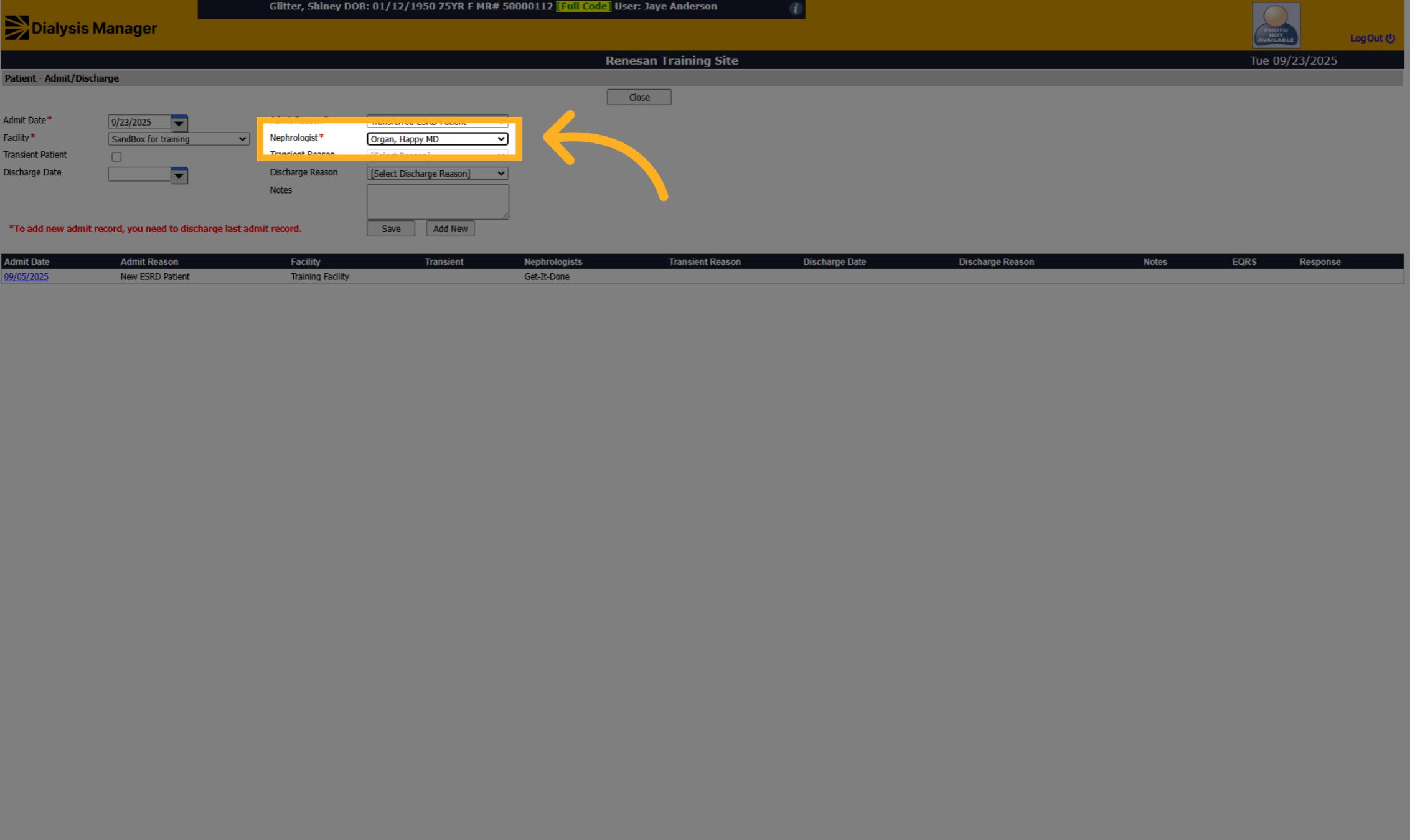This screenshot has width=1410, height=840.
Task: Select the 'New ESRD Patient' table cell
Action: click(x=155, y=276)
